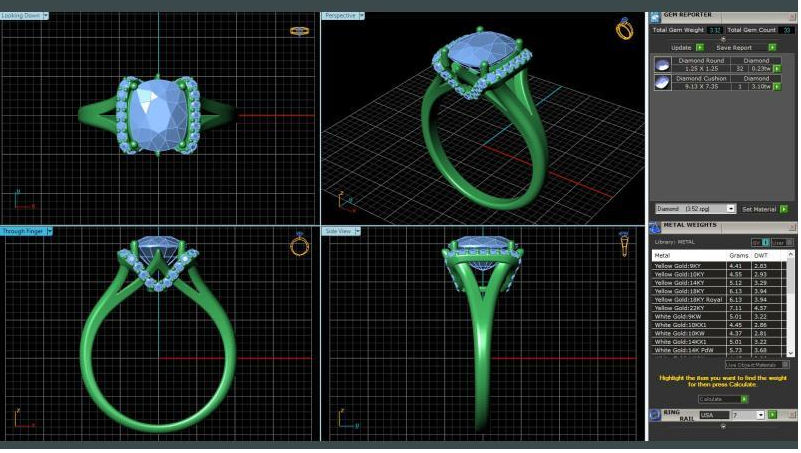Click the Diamond Cushion gem icon
The image size is (801, 453).
tap(661, 83)
